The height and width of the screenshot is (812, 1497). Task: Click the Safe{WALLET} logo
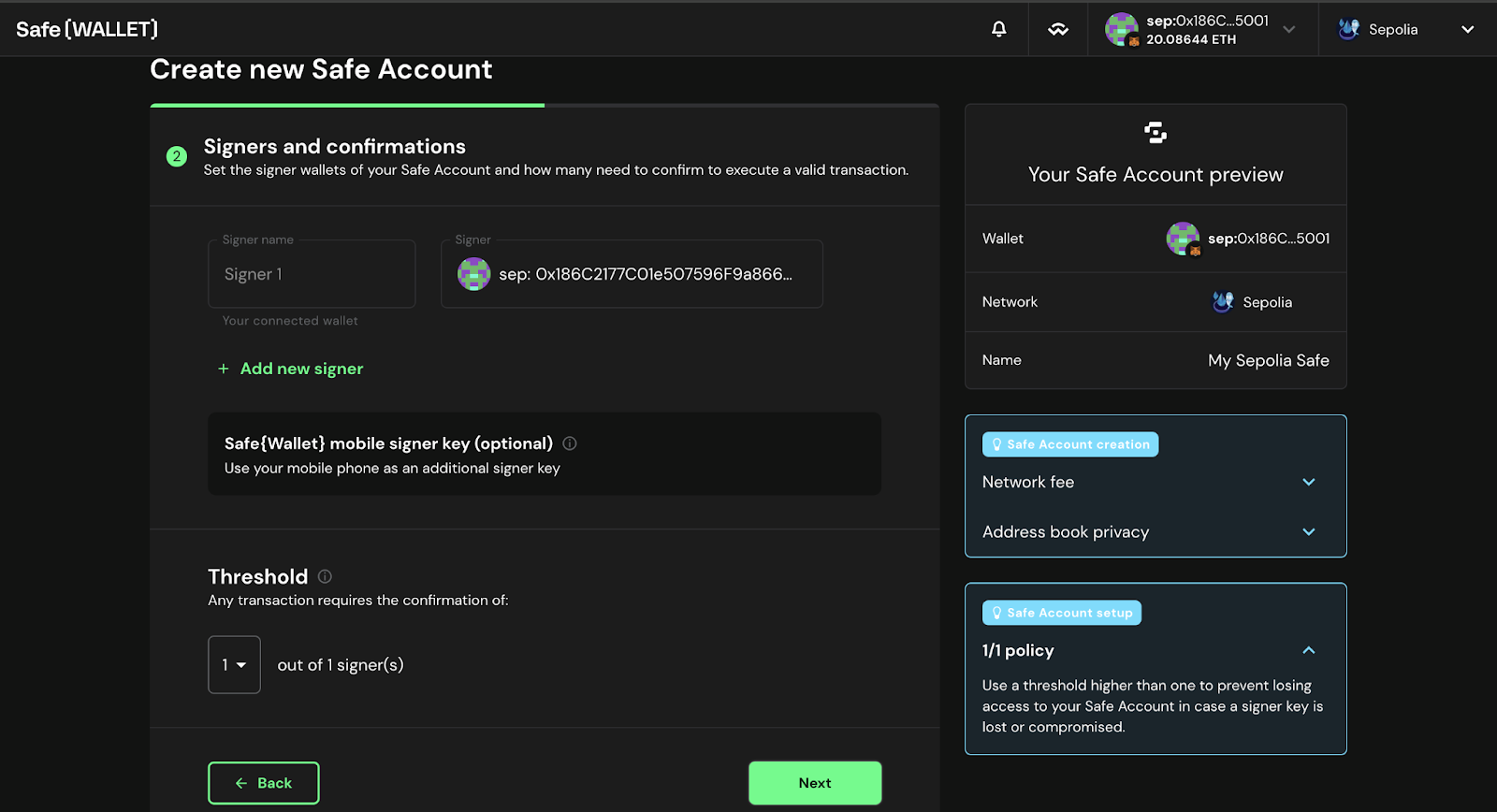[x=87, y=29]
